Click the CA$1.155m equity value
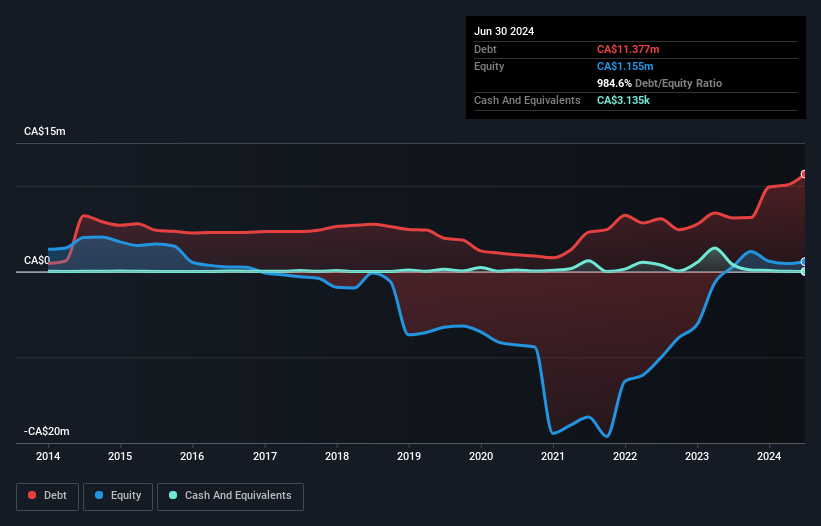 (625, 66)
